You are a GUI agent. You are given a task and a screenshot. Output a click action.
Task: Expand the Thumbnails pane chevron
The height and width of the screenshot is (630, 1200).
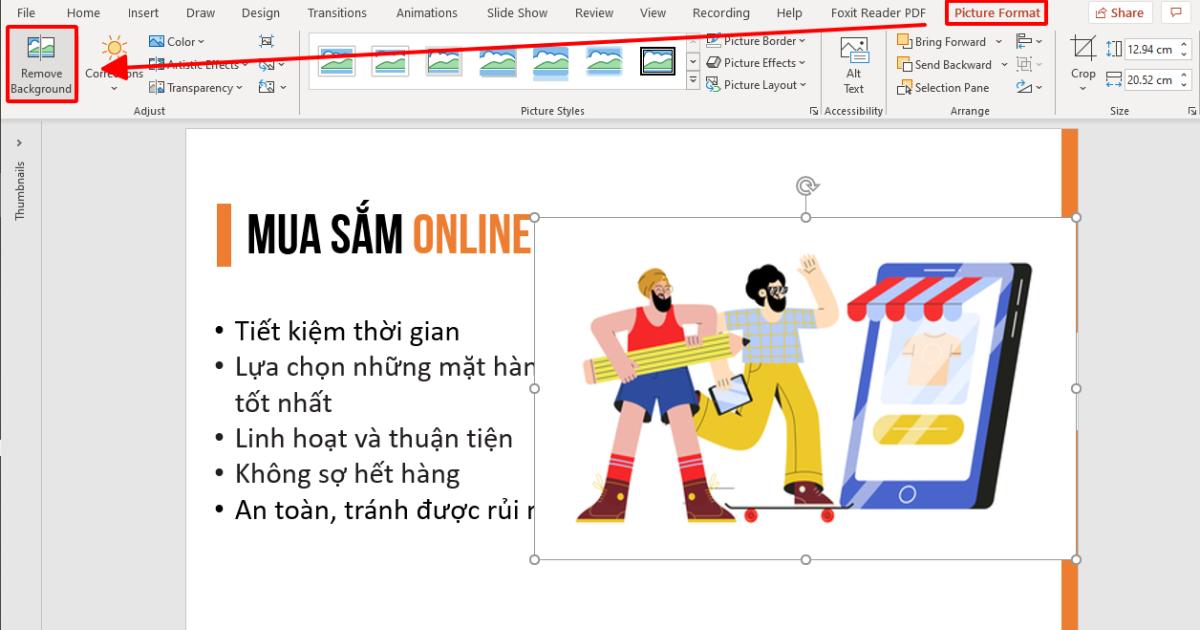20,143
